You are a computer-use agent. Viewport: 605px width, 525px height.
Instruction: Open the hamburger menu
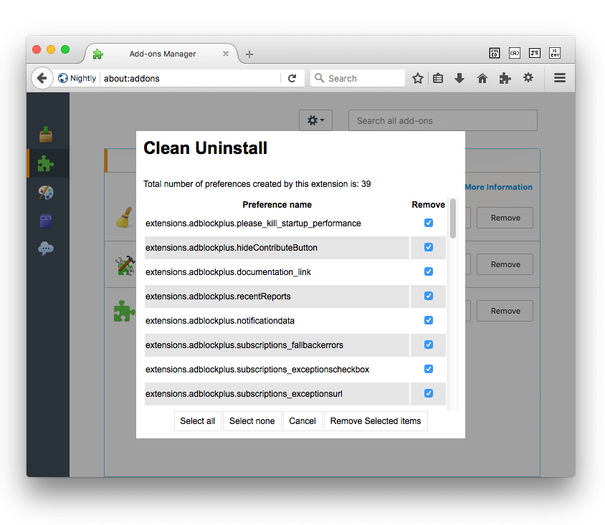tap(560, 78)
